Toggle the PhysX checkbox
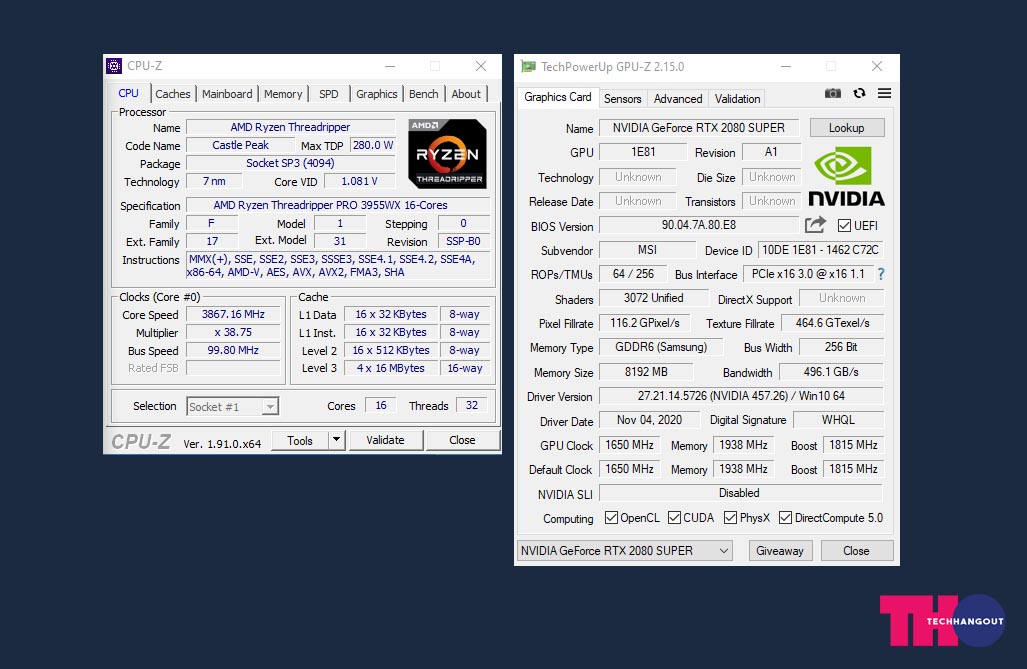This screenshot has height=669, width=1027. pos(730,518)
